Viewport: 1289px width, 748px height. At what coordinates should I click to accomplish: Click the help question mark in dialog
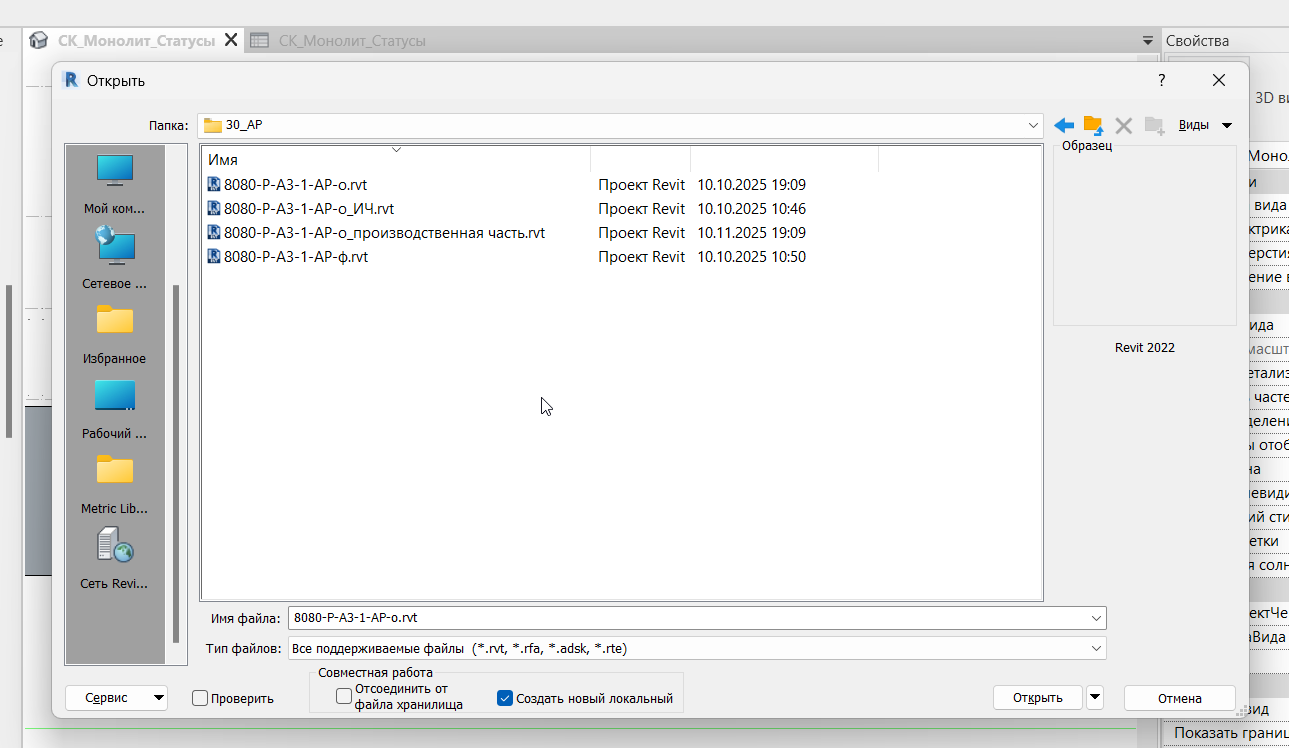[x=1161, y=80]
